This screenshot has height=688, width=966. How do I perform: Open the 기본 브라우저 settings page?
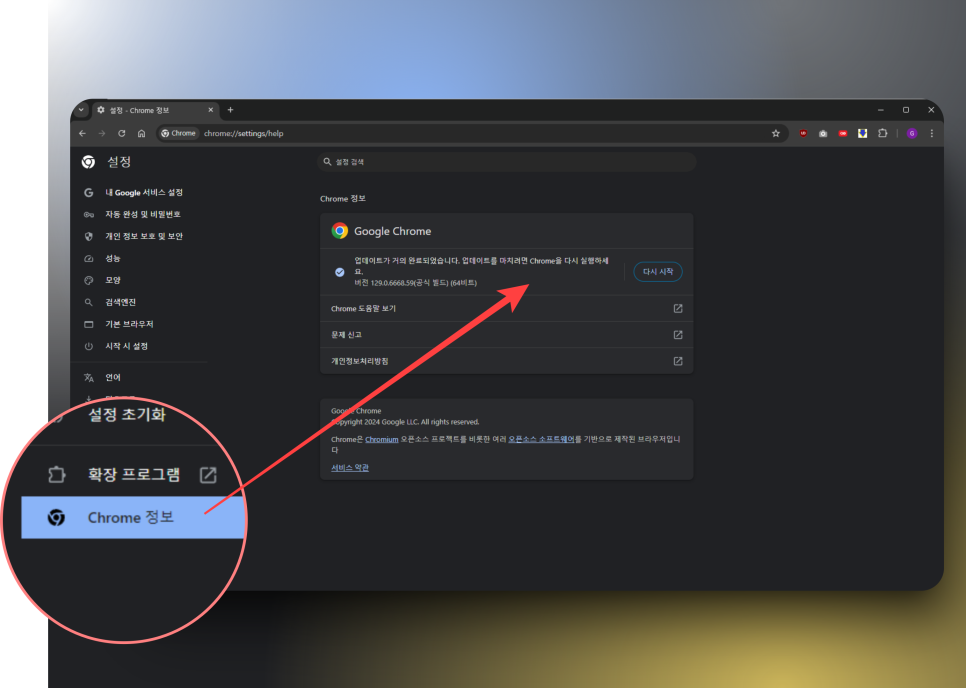coord(139,324)
